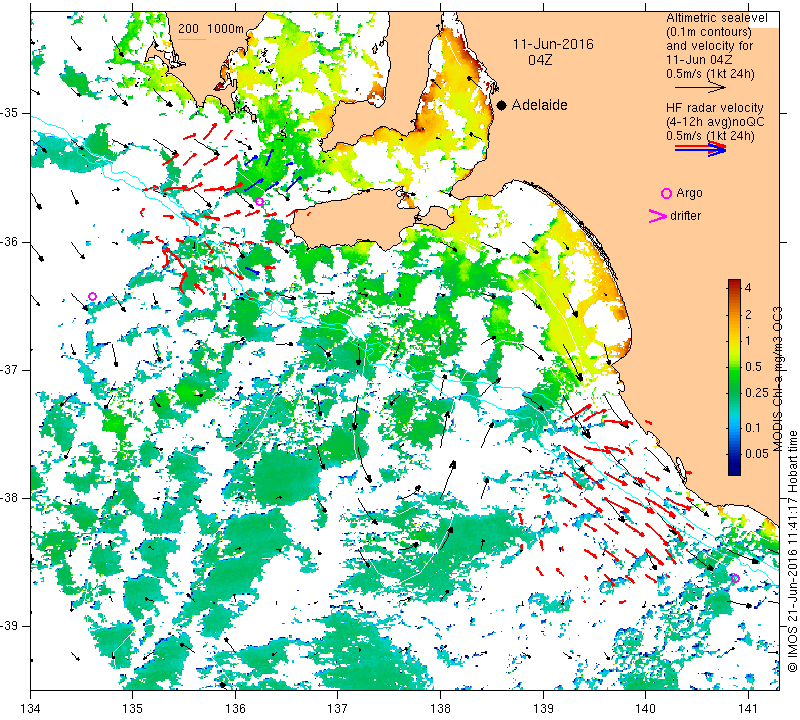Viewport: 800px width, 720px height.
Task: Click the longitude axis label '140'
Action: pyautogui.click(x=645, y=709)
